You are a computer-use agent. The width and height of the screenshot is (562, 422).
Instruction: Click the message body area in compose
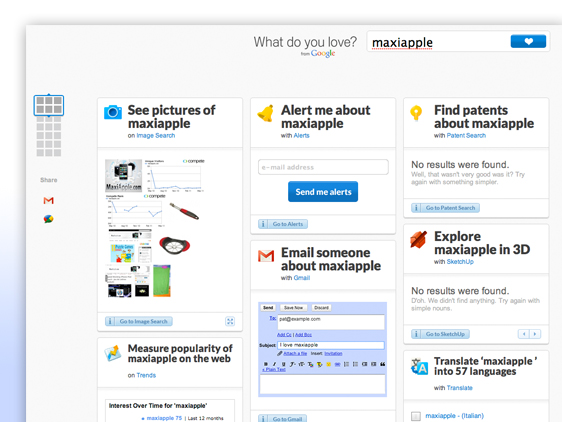322,384
